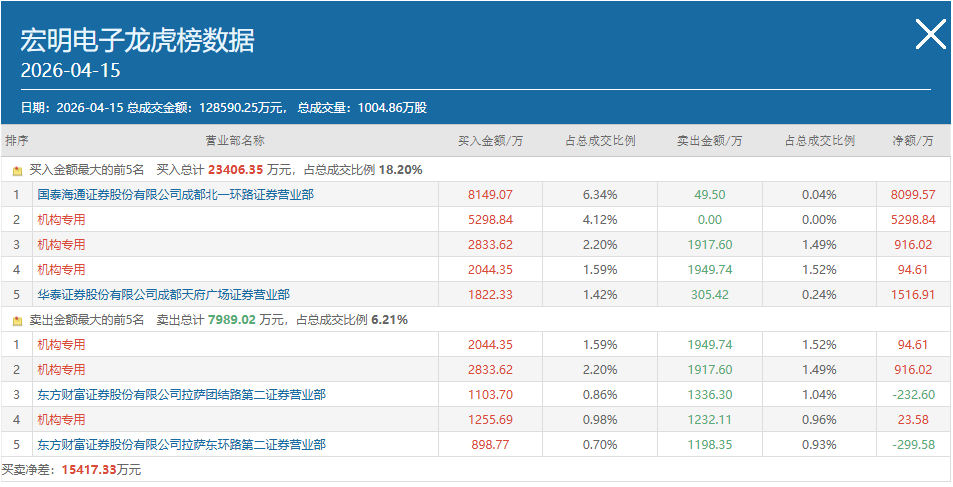
Task: Select the 0.93% proportion cell
Action: click(819, 444)
